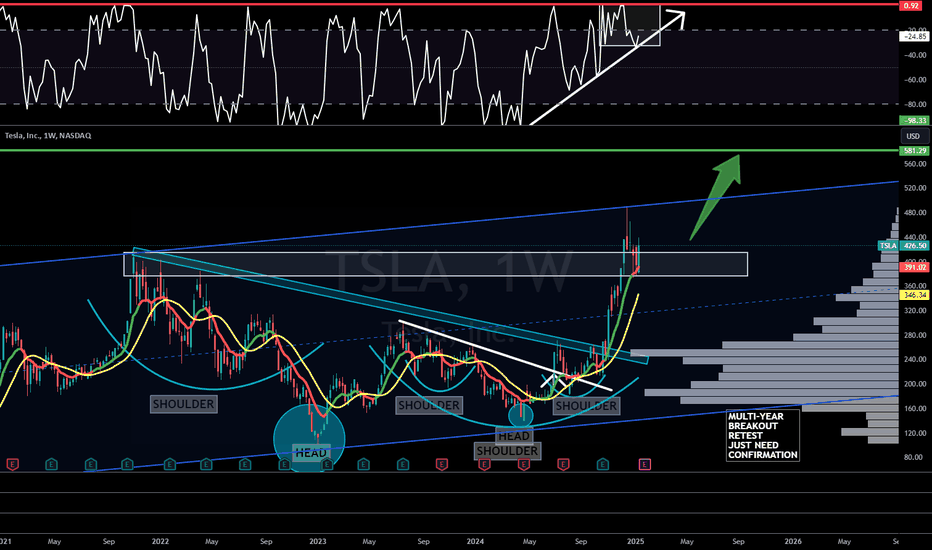The height and width of the screenshot is (550, 932).
Task: Click the 520.00 price axis label
Action: 914,188
